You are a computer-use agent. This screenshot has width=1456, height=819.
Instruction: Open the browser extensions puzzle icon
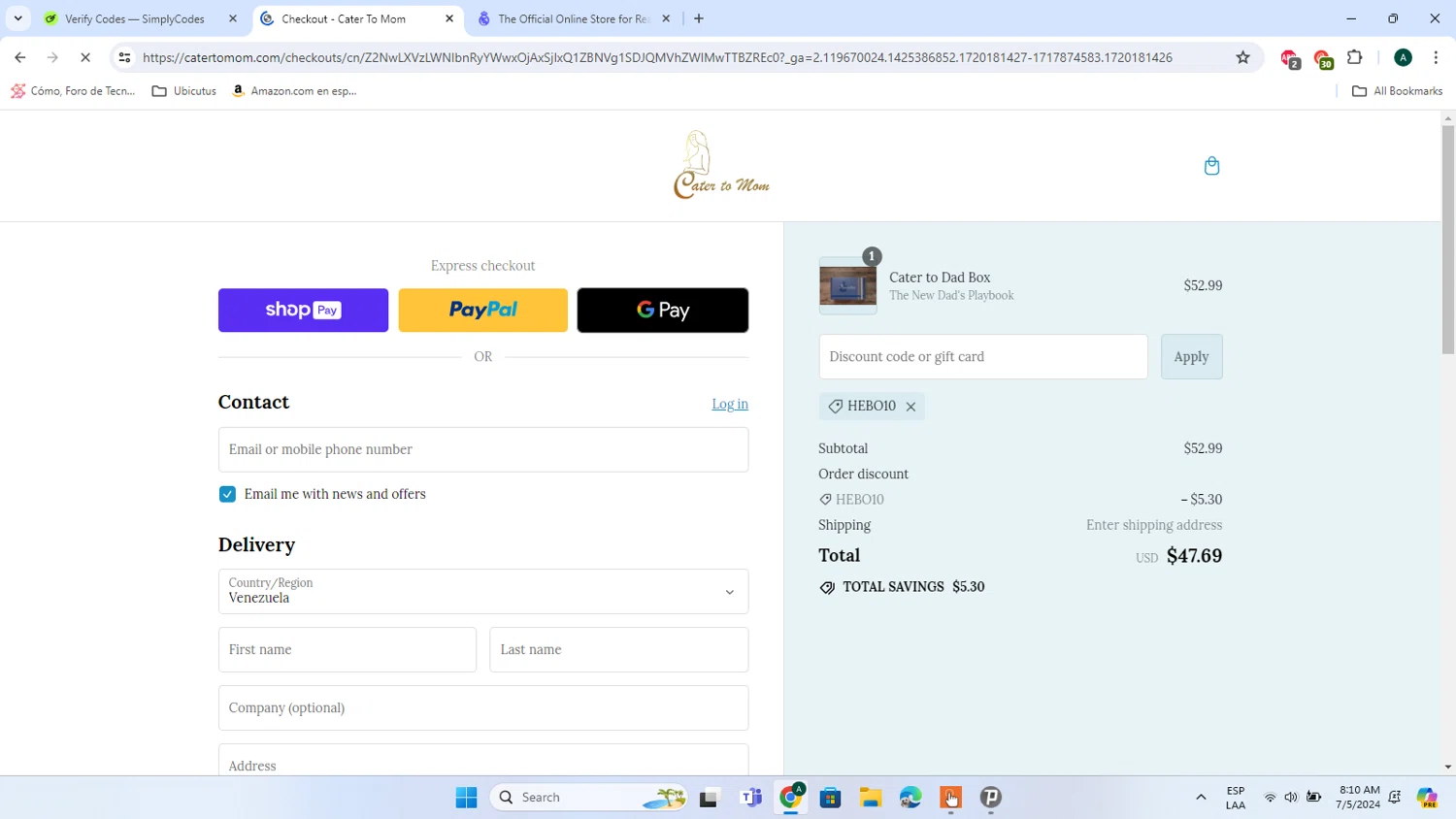(1355, 57)
